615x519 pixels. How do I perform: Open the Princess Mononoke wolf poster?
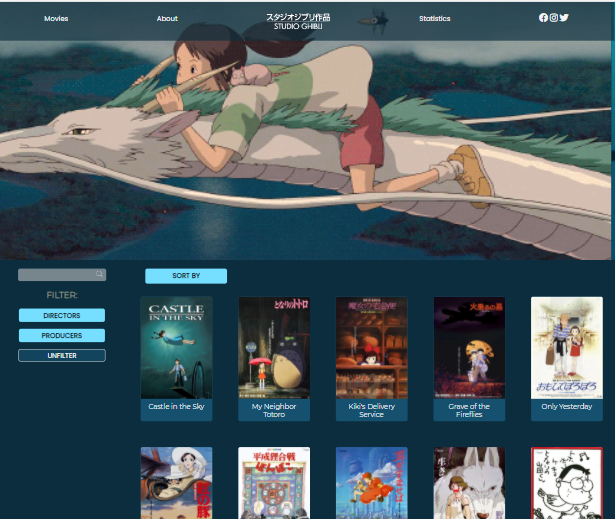tap(469, 483)
